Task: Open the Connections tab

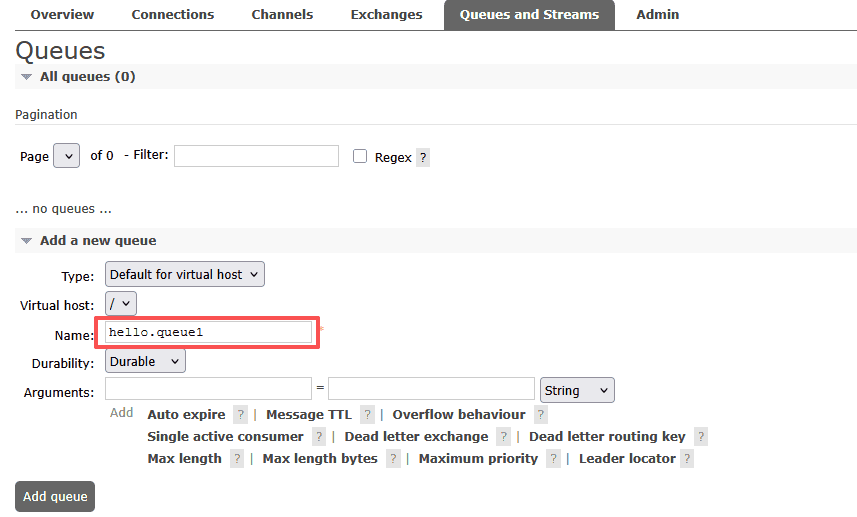Action: click(172, 15)
